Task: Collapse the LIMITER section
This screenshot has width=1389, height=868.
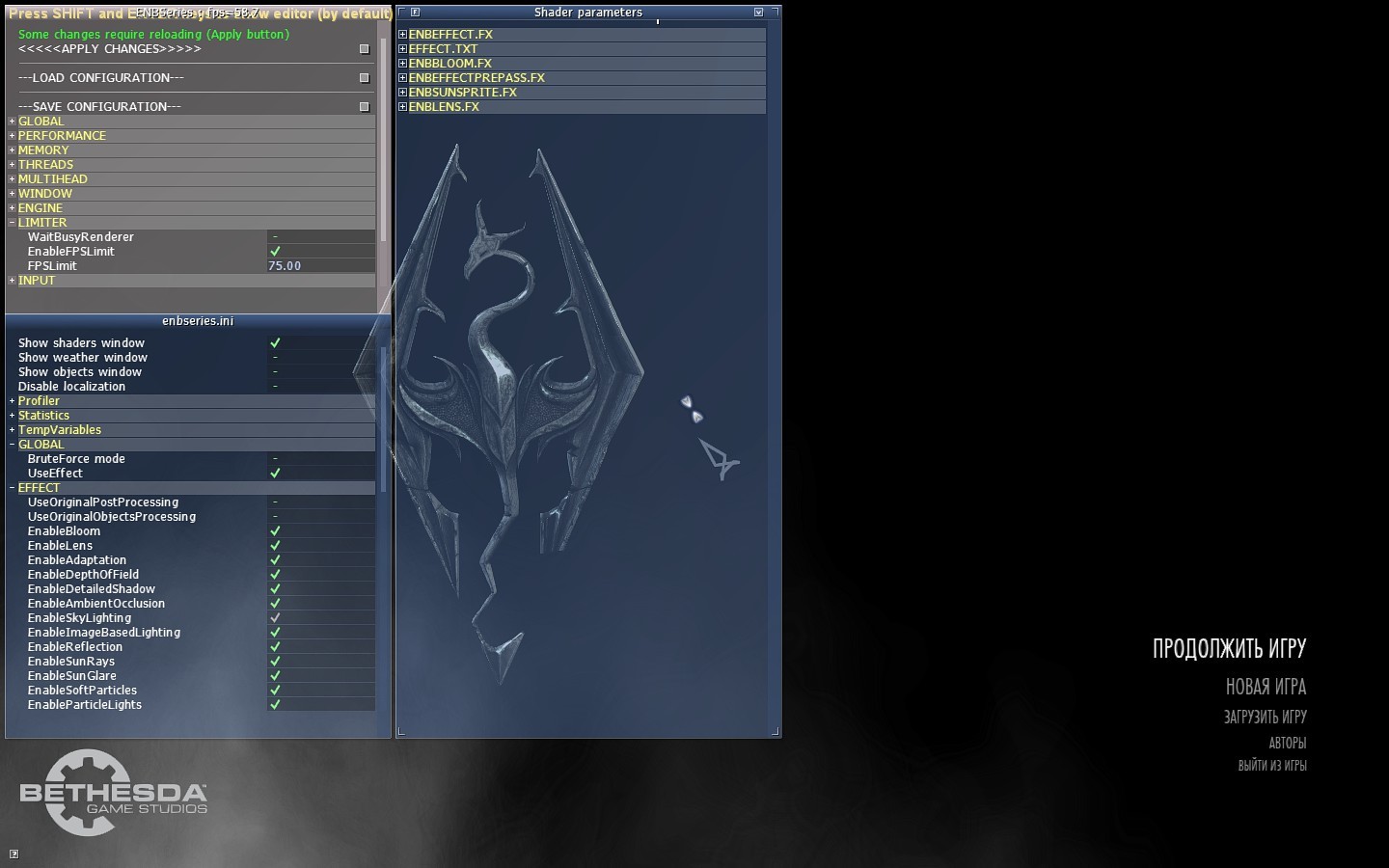Action: 13,223
